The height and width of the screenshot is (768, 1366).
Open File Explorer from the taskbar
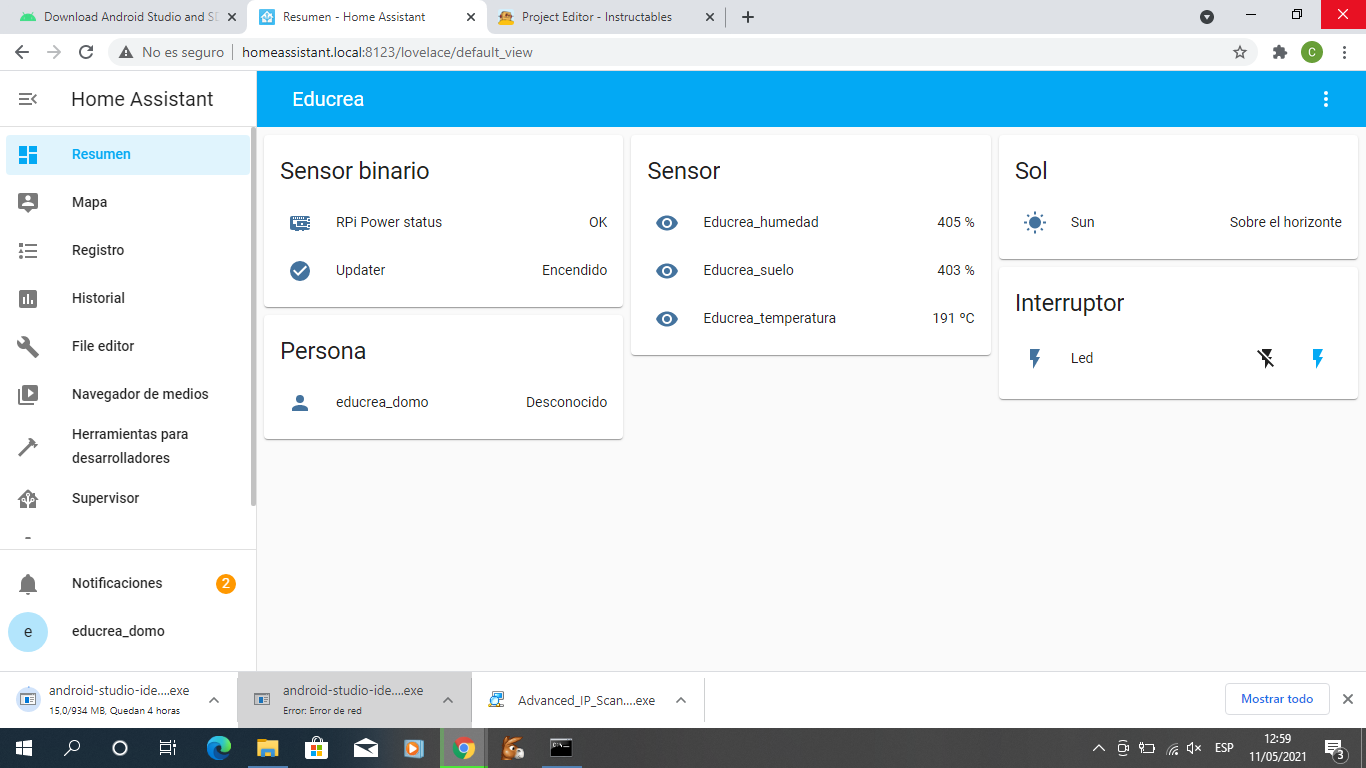(267, 748)
